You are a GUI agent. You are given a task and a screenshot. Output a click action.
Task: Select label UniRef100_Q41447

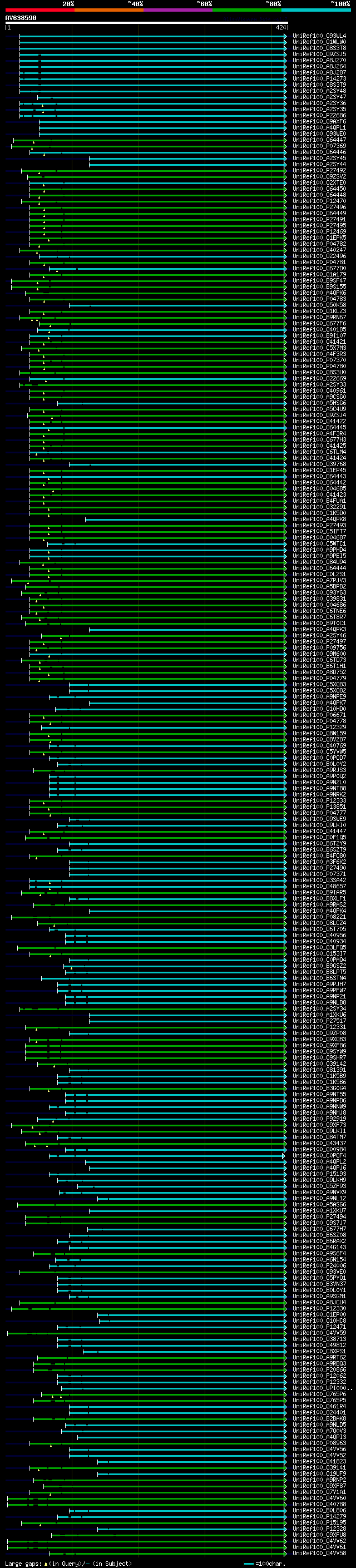click(319, 832)
